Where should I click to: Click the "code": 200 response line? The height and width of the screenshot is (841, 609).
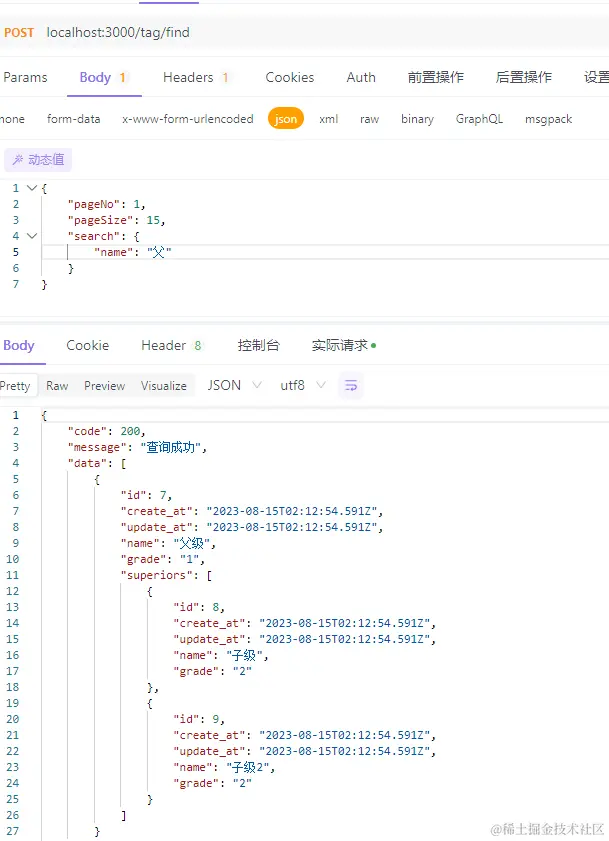tap(107, 431)
